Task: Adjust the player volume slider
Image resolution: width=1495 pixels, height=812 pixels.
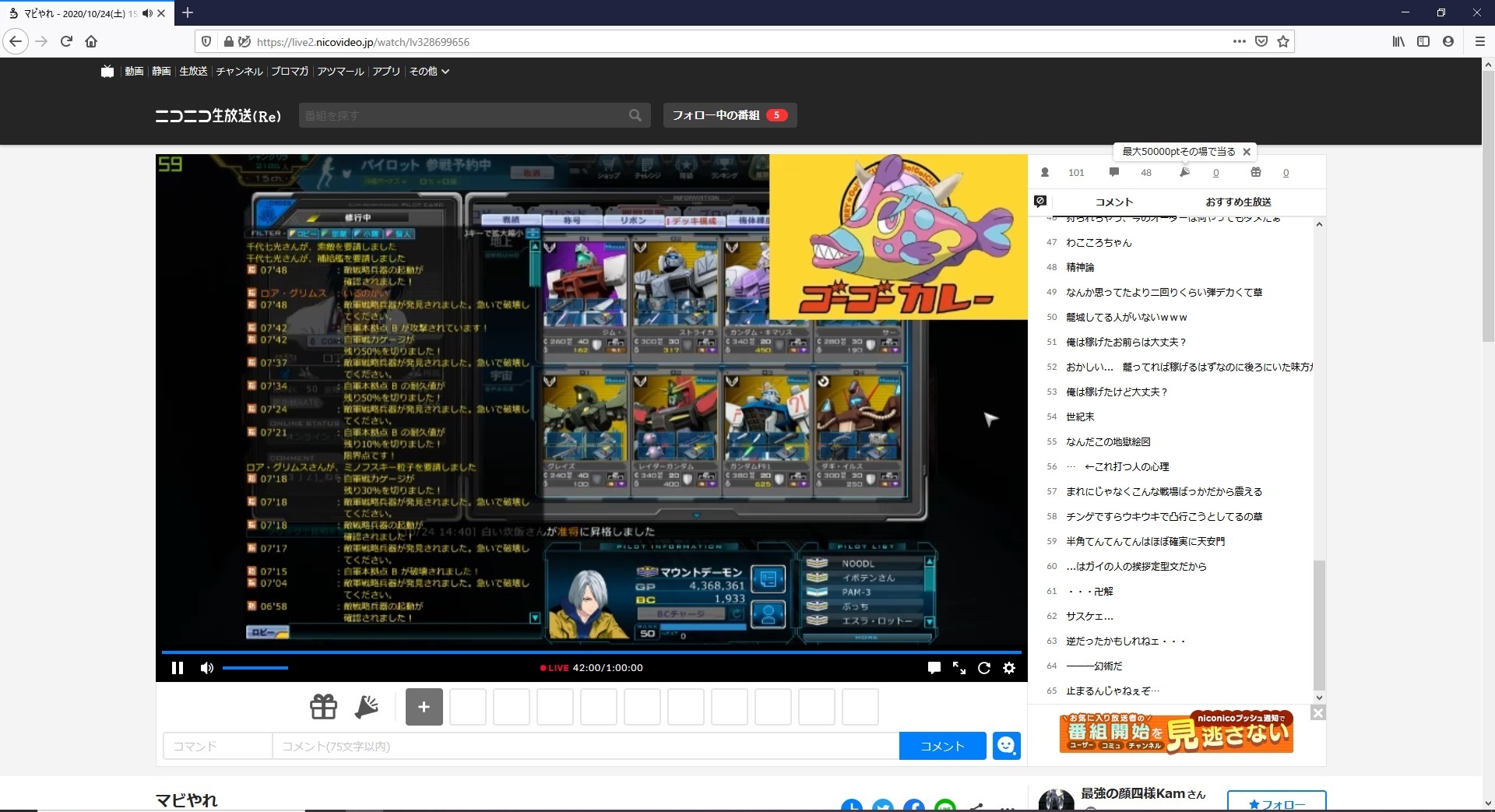Action: click(x=255, y=668)
